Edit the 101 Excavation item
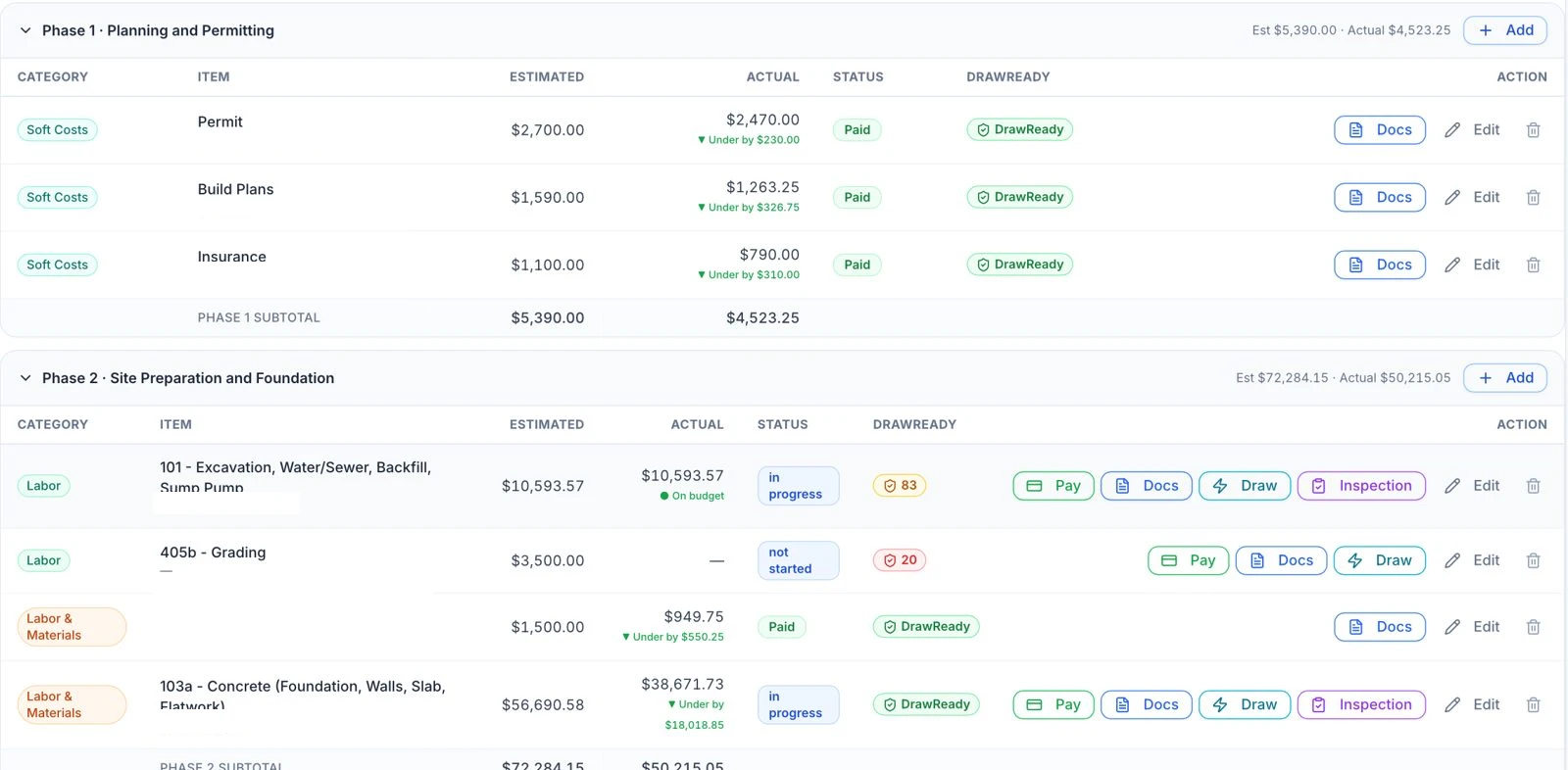The image size is (1568, 770). 1472,486
